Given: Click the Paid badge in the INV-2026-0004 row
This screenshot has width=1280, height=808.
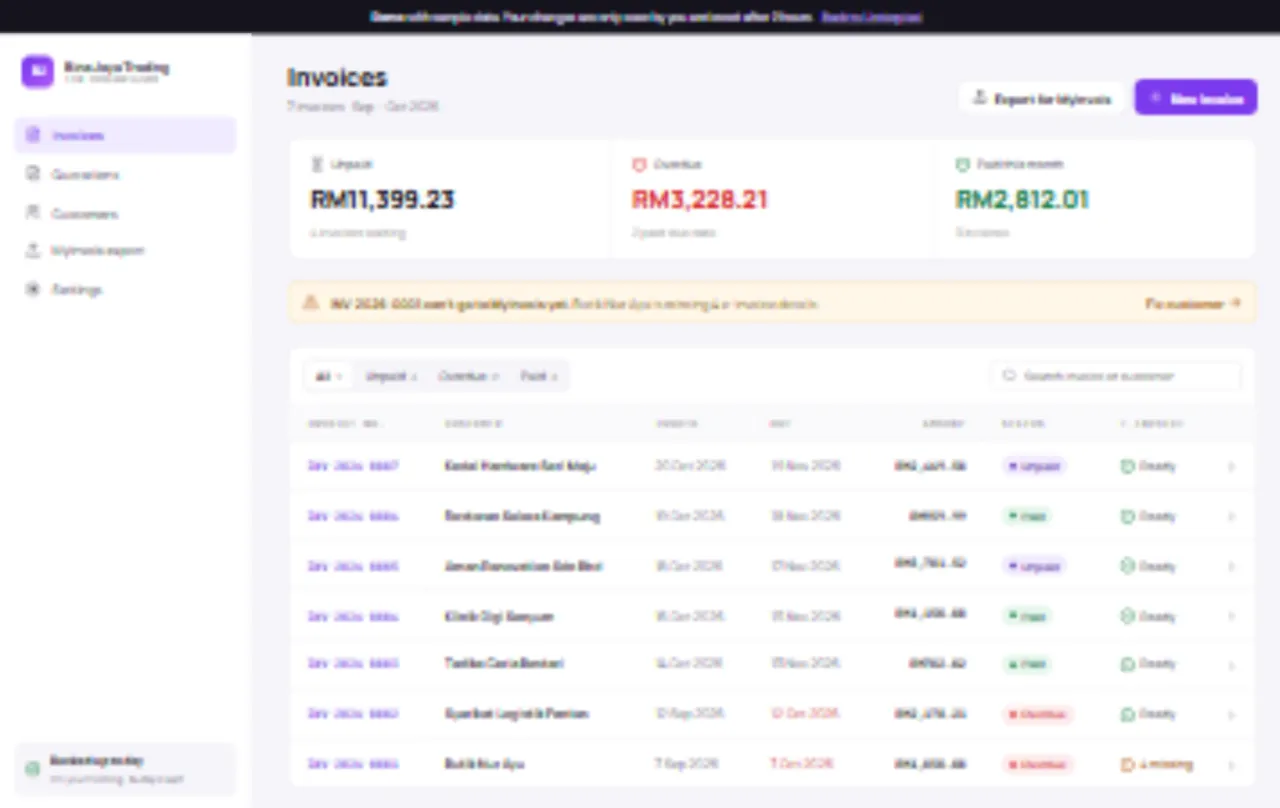Looking at the screenshot, I should [1027, 616].
